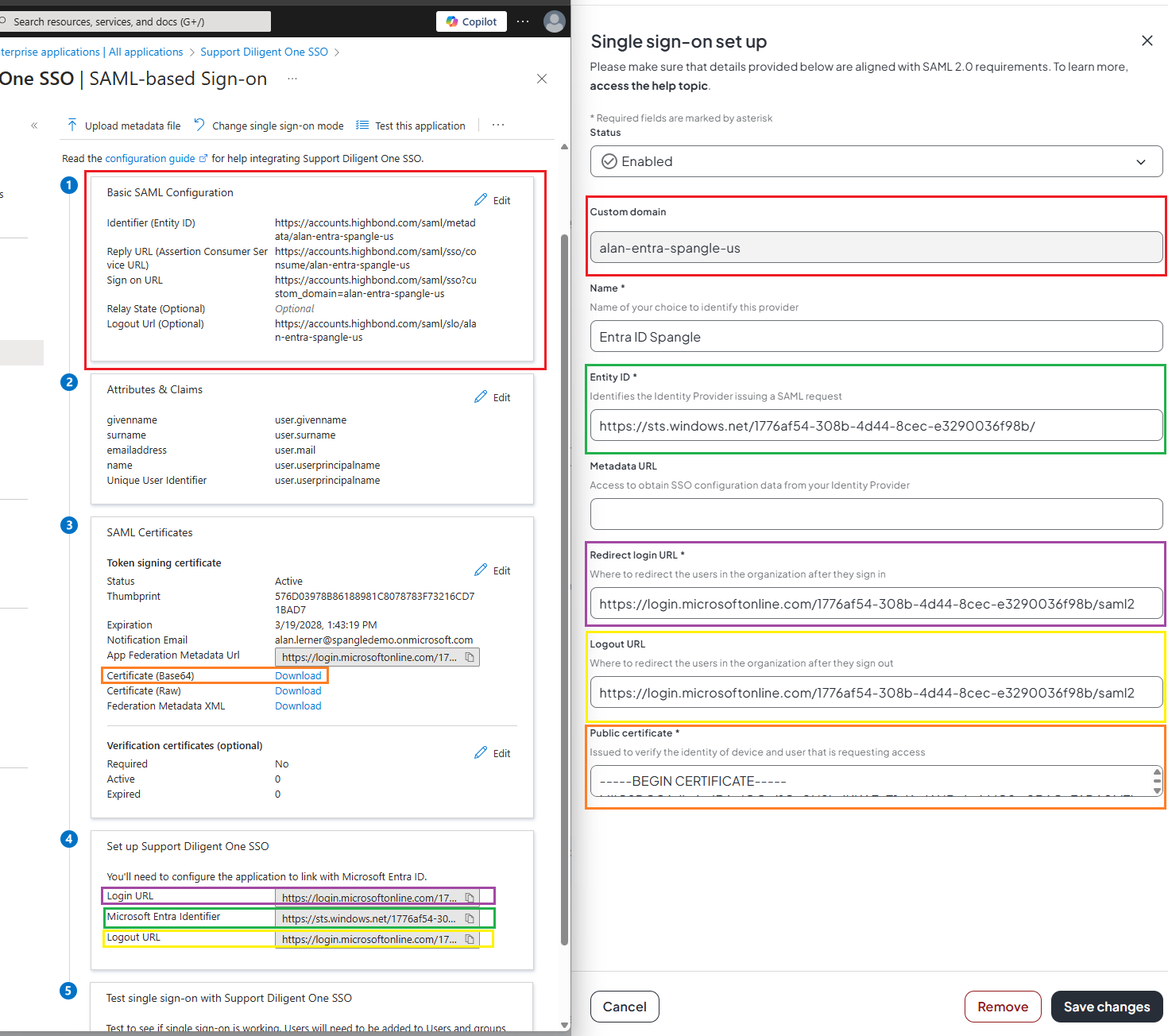The height and width of the screenshot is (1036, 1168).
Task: Copy the Microsoft Entra Identifier value
Action: tap(470, 918)
